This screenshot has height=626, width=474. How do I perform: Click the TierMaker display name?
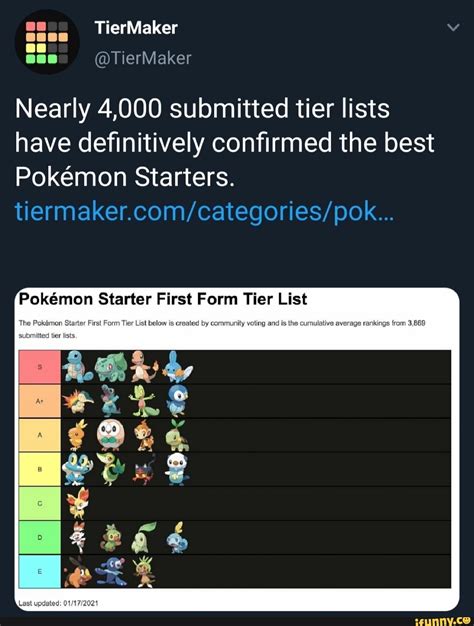(136, 28)
